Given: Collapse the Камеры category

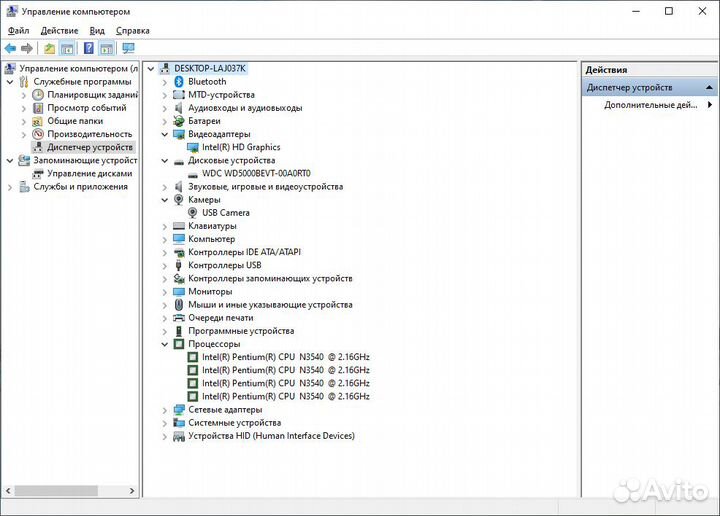Looking at the screenshot, I should (164, 200).
